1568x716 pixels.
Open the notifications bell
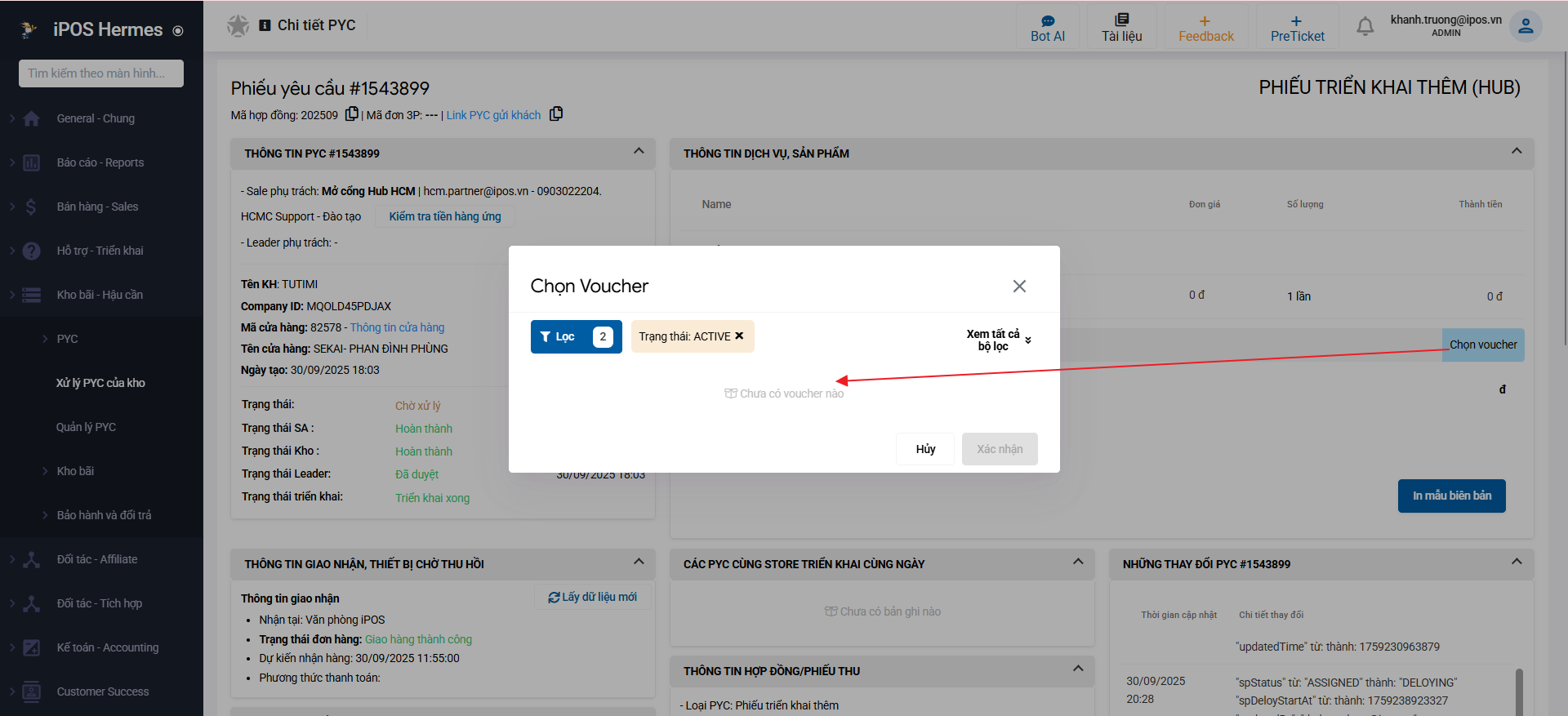click(x=1365, y=27)
